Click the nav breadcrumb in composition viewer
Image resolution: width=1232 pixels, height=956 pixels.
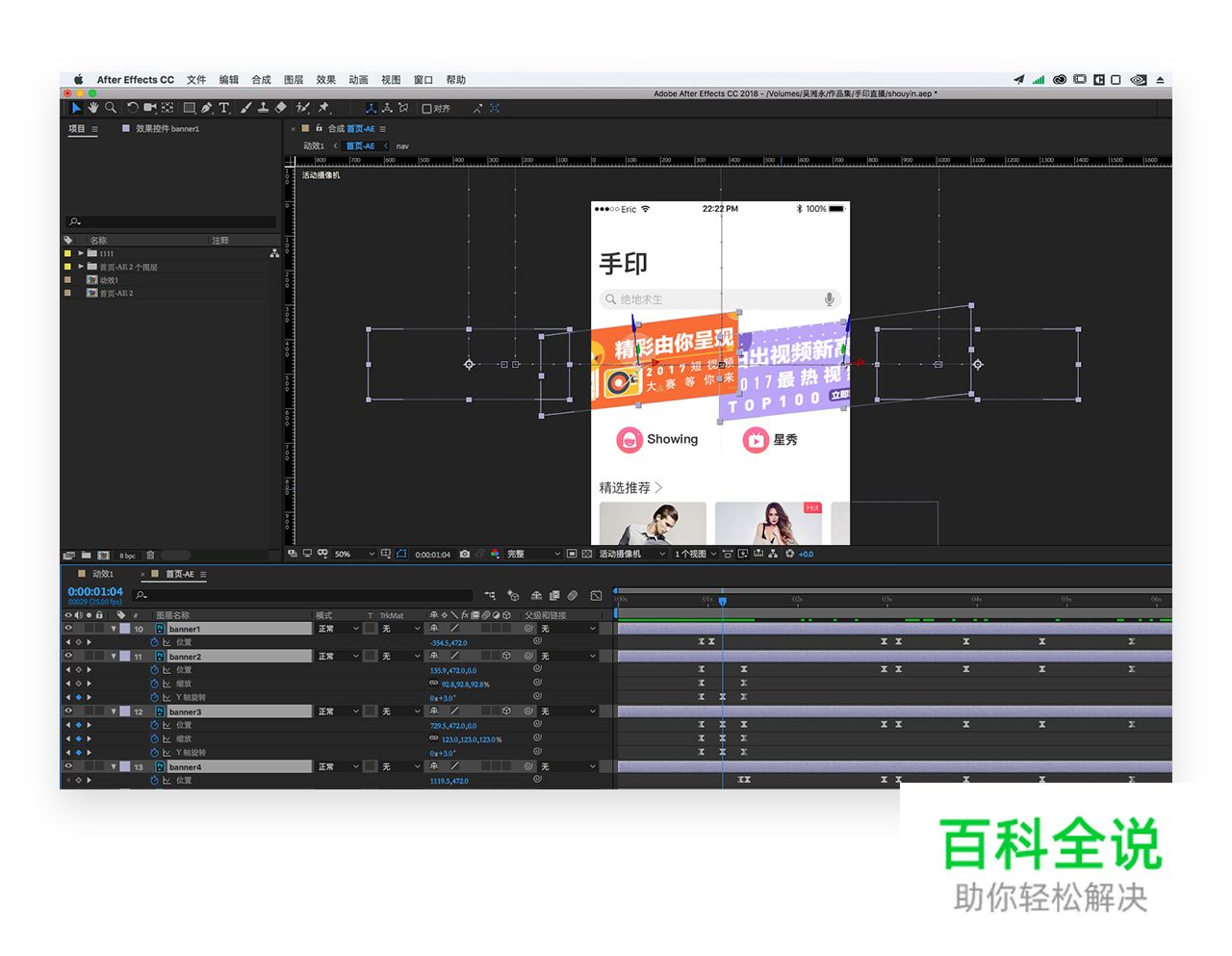[x=402, y=146]
